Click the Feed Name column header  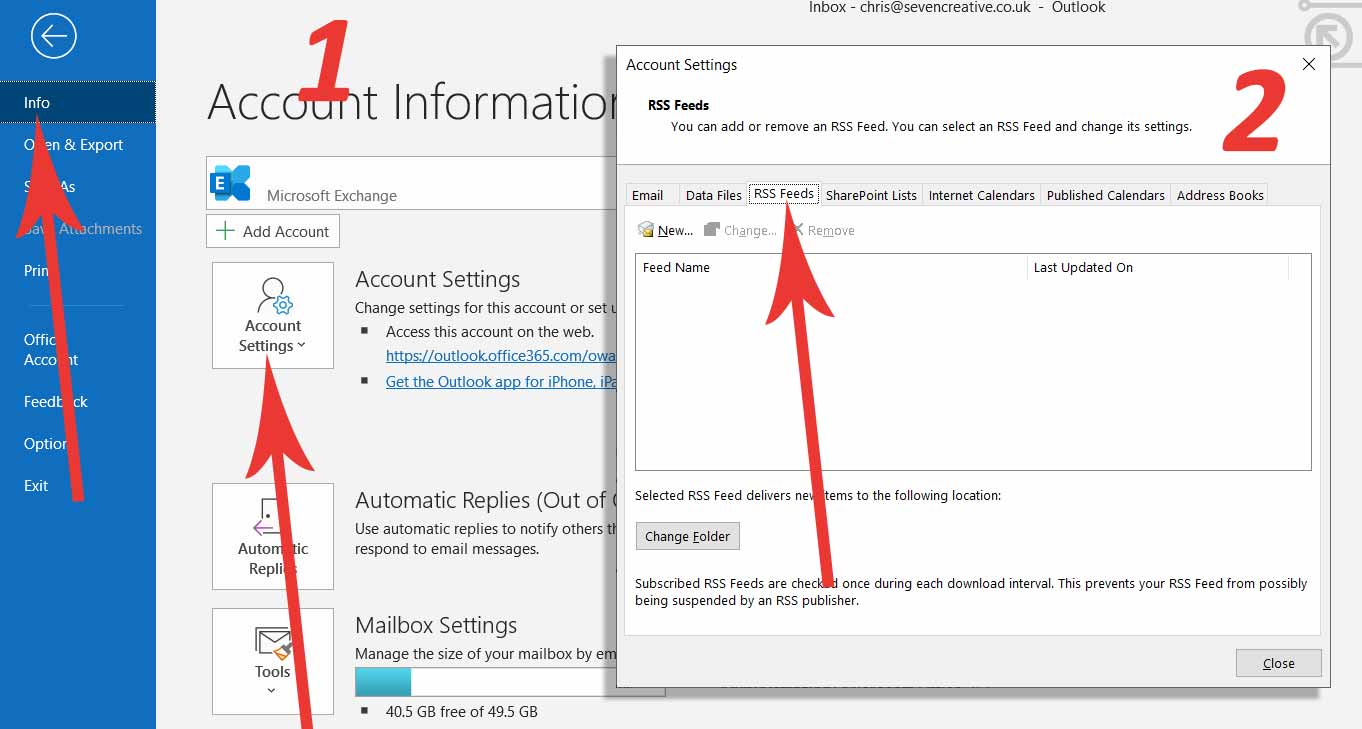[x=831, y=267]
